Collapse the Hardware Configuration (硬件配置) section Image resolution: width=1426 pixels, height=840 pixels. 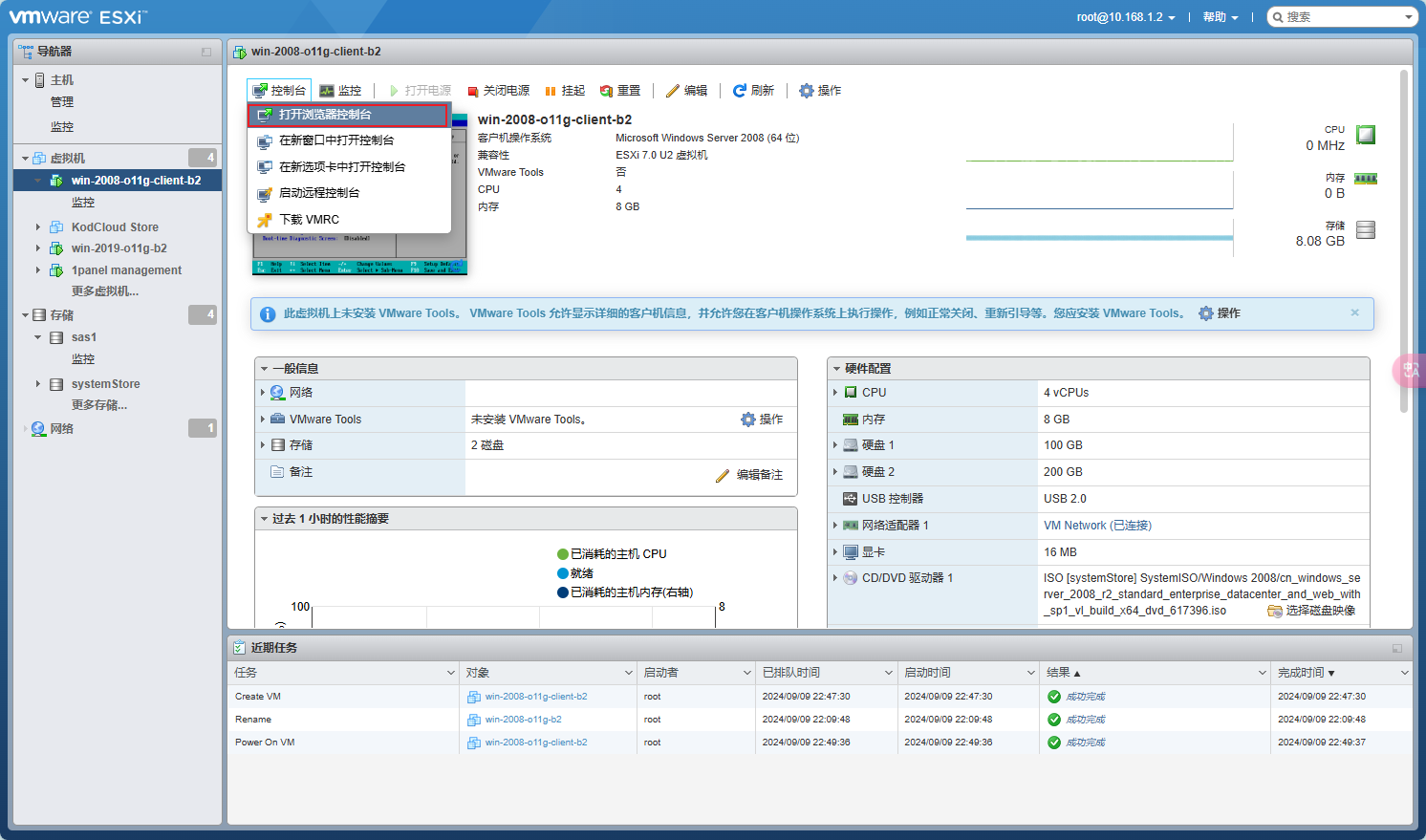pos(836,369)
